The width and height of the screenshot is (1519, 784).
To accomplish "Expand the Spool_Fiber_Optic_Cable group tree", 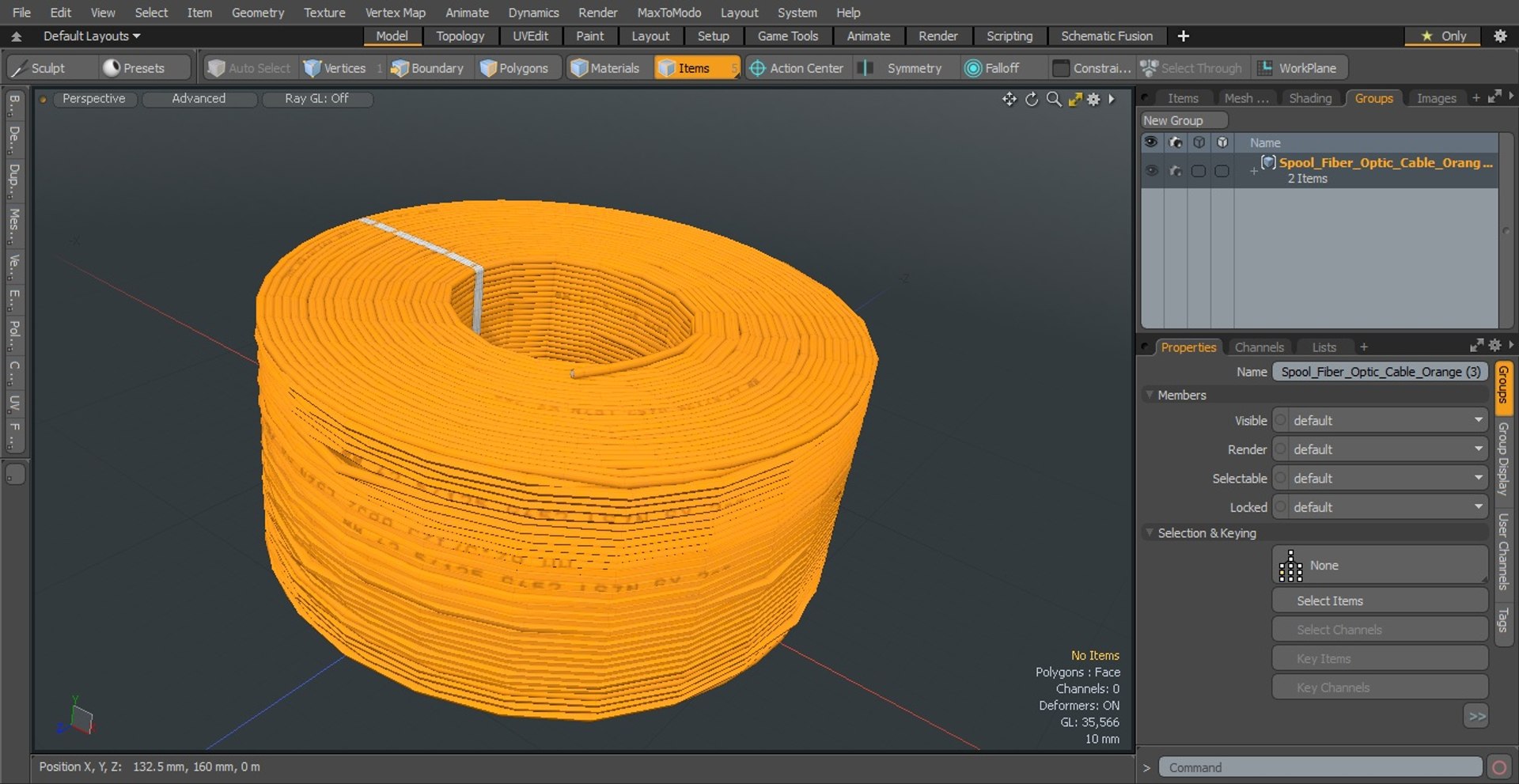I will (1253, 170).
